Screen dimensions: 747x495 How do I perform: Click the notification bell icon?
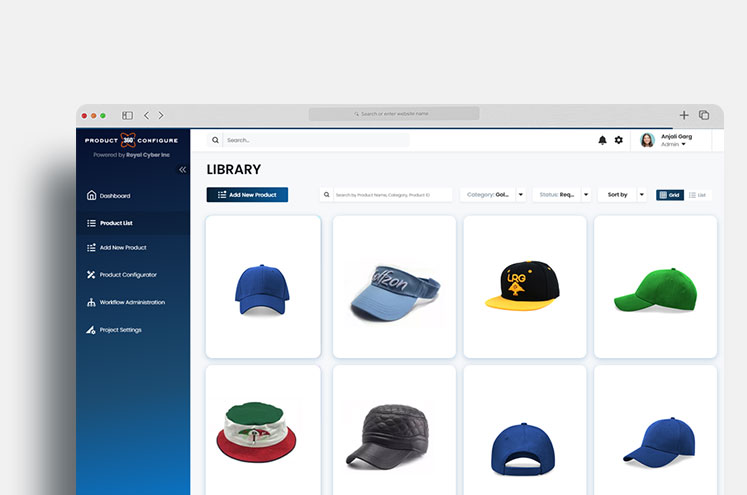pos(602,140)
